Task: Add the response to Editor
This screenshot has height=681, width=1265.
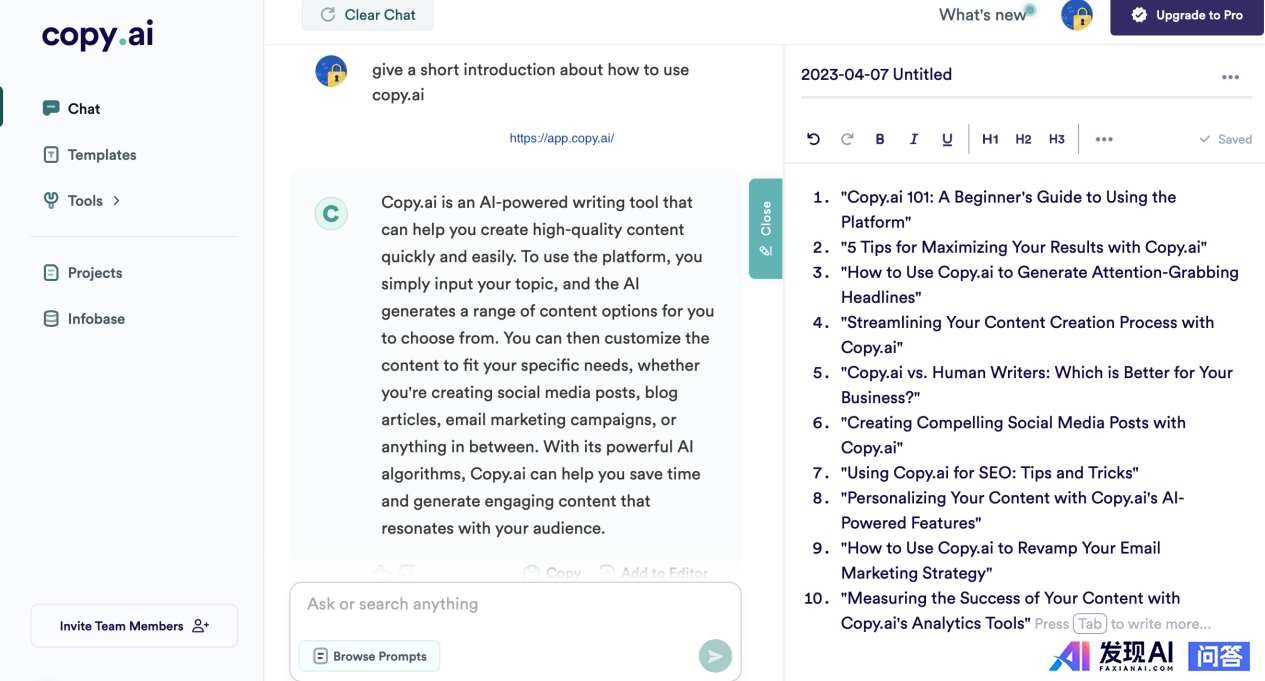Action: 654,573
